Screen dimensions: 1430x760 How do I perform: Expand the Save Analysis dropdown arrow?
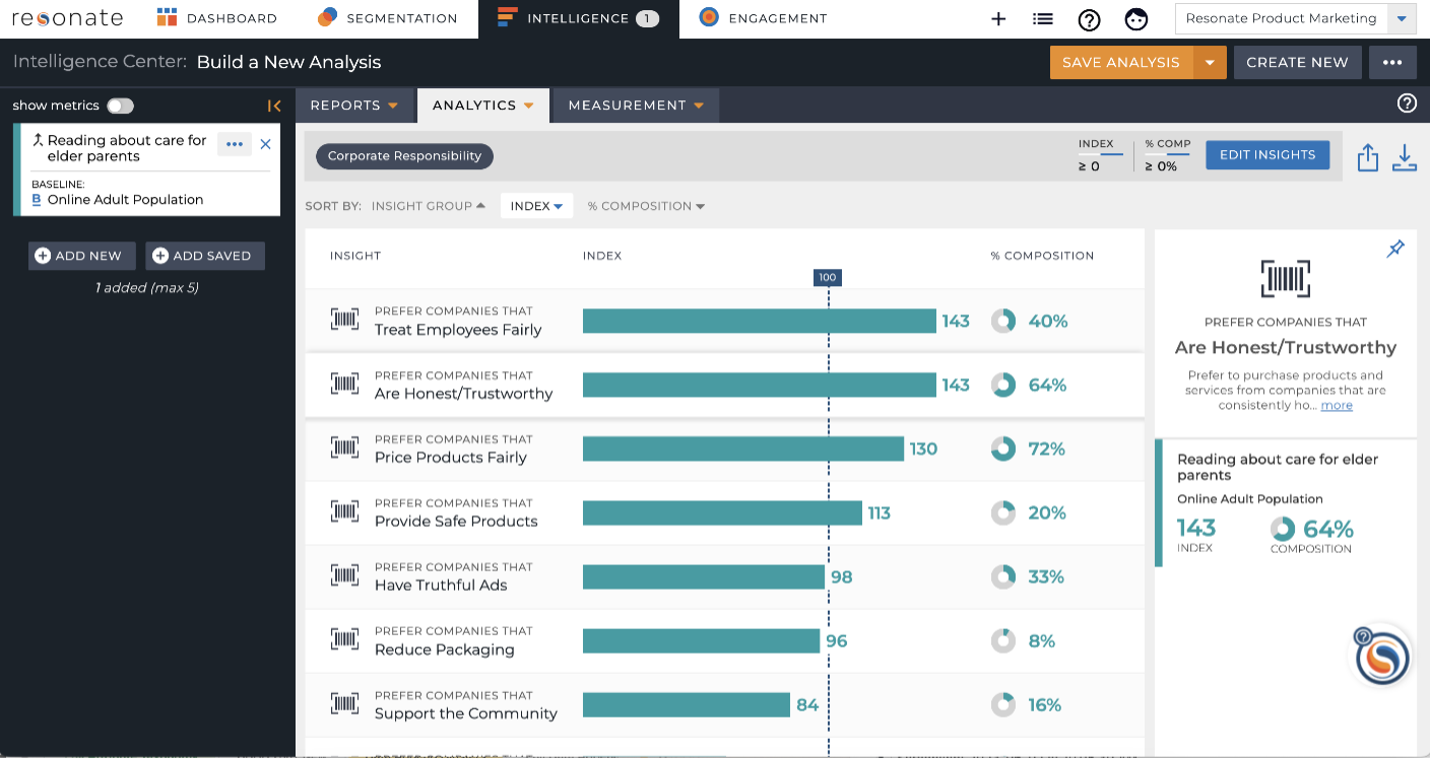pyautogui.click(x=1210, y=62)
